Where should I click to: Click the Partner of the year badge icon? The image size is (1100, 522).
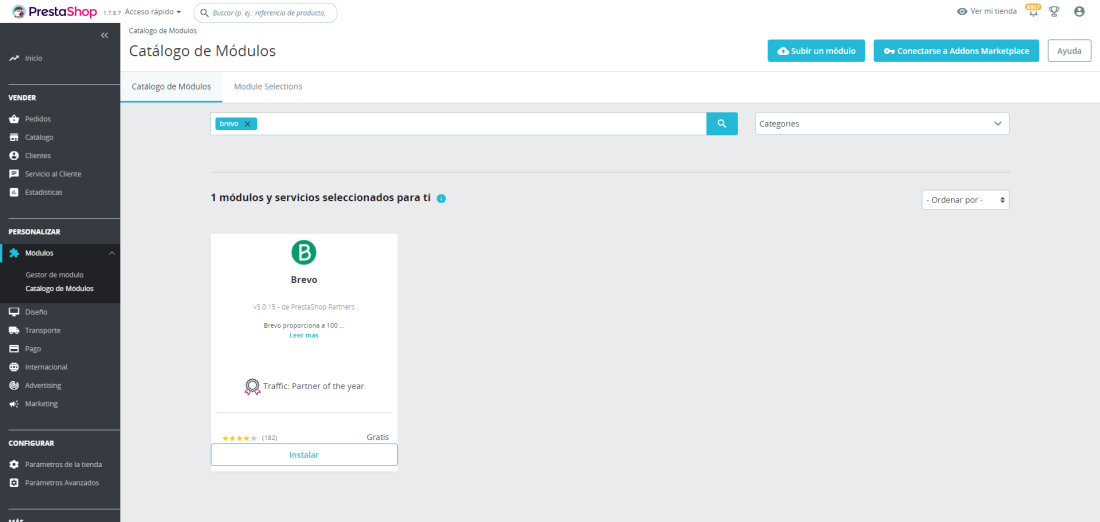[252, 387]
